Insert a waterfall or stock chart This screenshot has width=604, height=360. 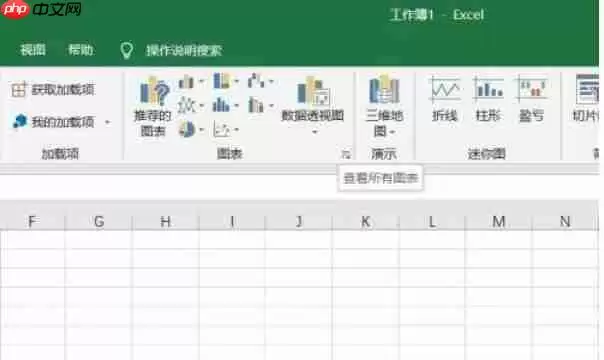(x=256, y=80)
